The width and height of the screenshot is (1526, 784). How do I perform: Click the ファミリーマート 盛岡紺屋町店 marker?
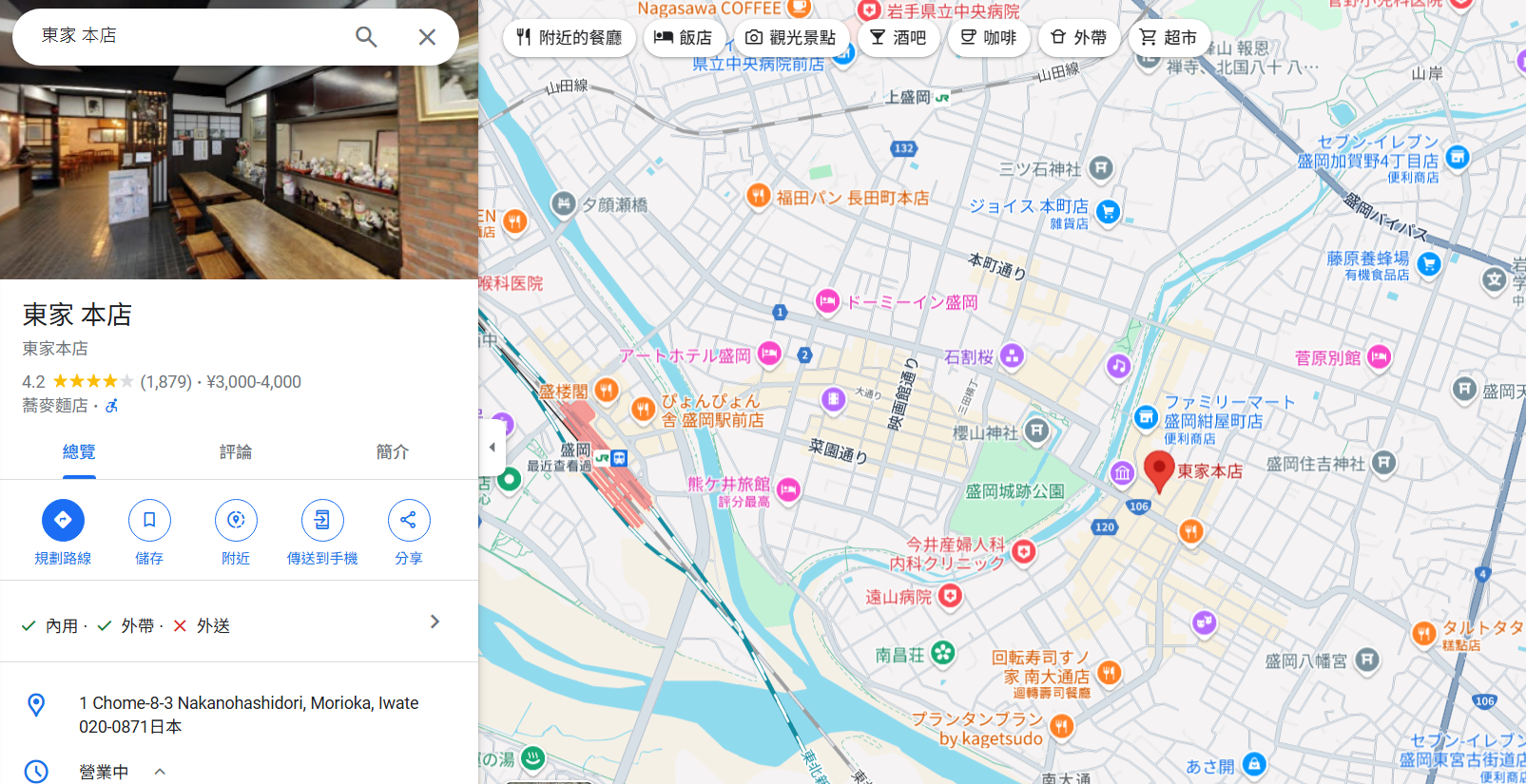1147,416
